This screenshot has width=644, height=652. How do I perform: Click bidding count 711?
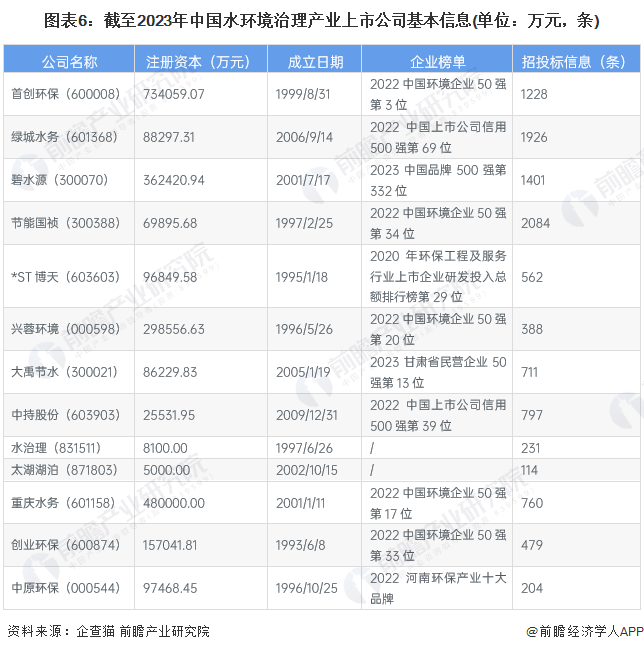pos(529,372)
